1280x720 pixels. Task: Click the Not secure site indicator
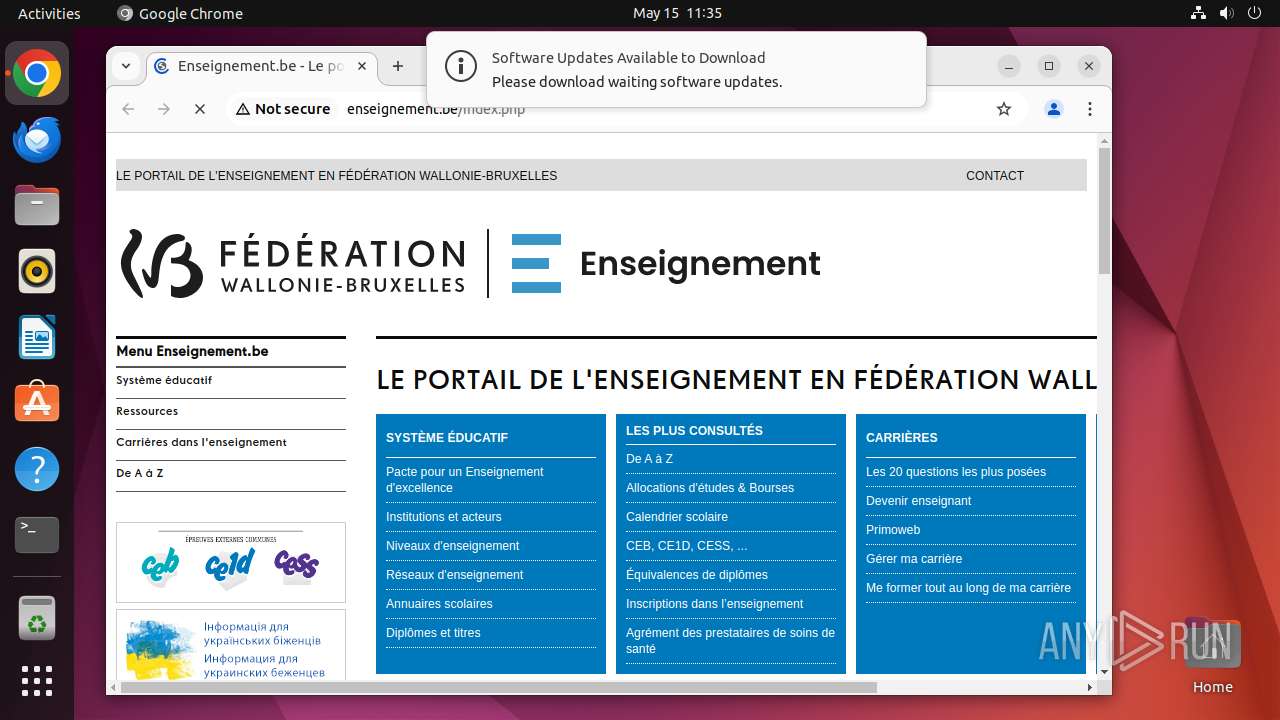(x=283, y=109)
